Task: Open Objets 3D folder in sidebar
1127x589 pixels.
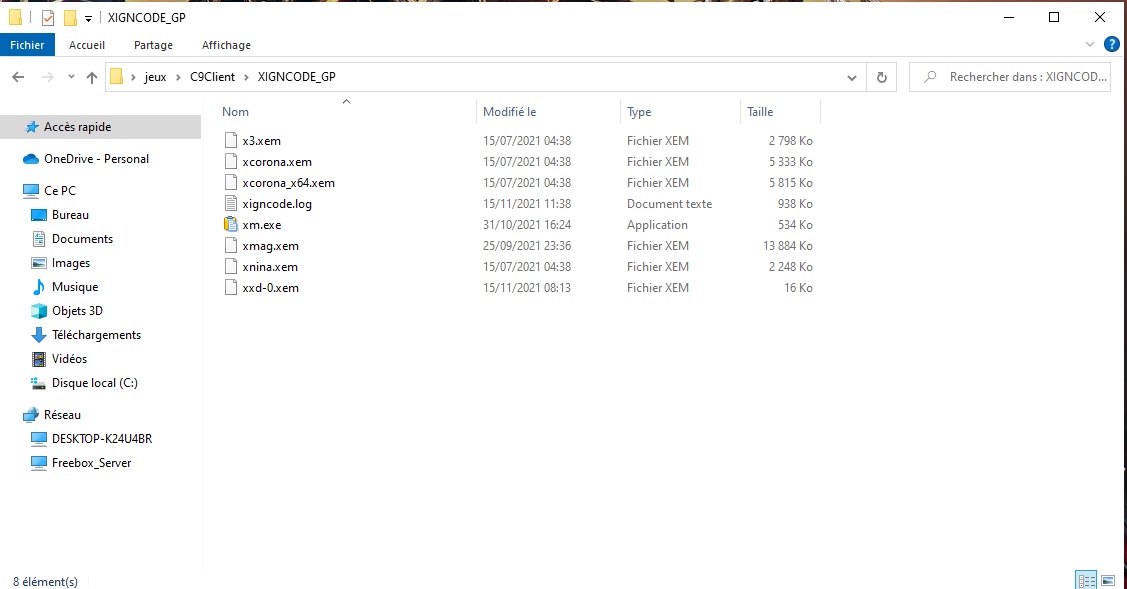Action: pos(77,311)
